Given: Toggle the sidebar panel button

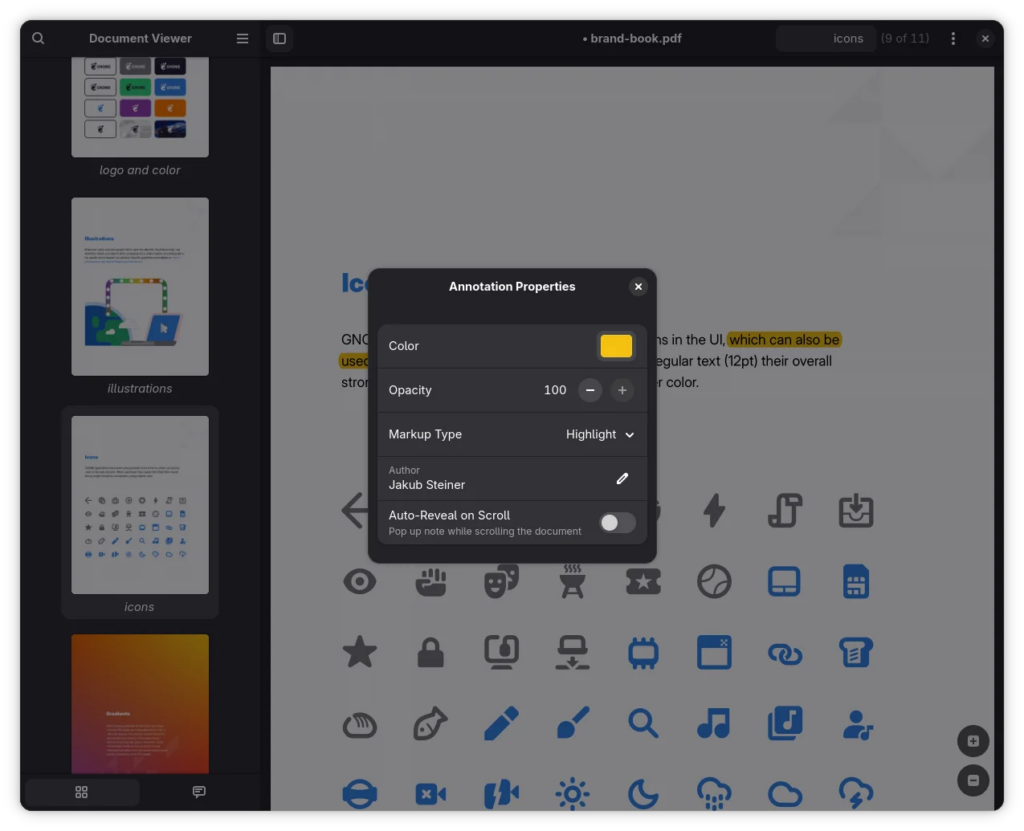Looking at the screenshot, I should (x=280, y=38).
